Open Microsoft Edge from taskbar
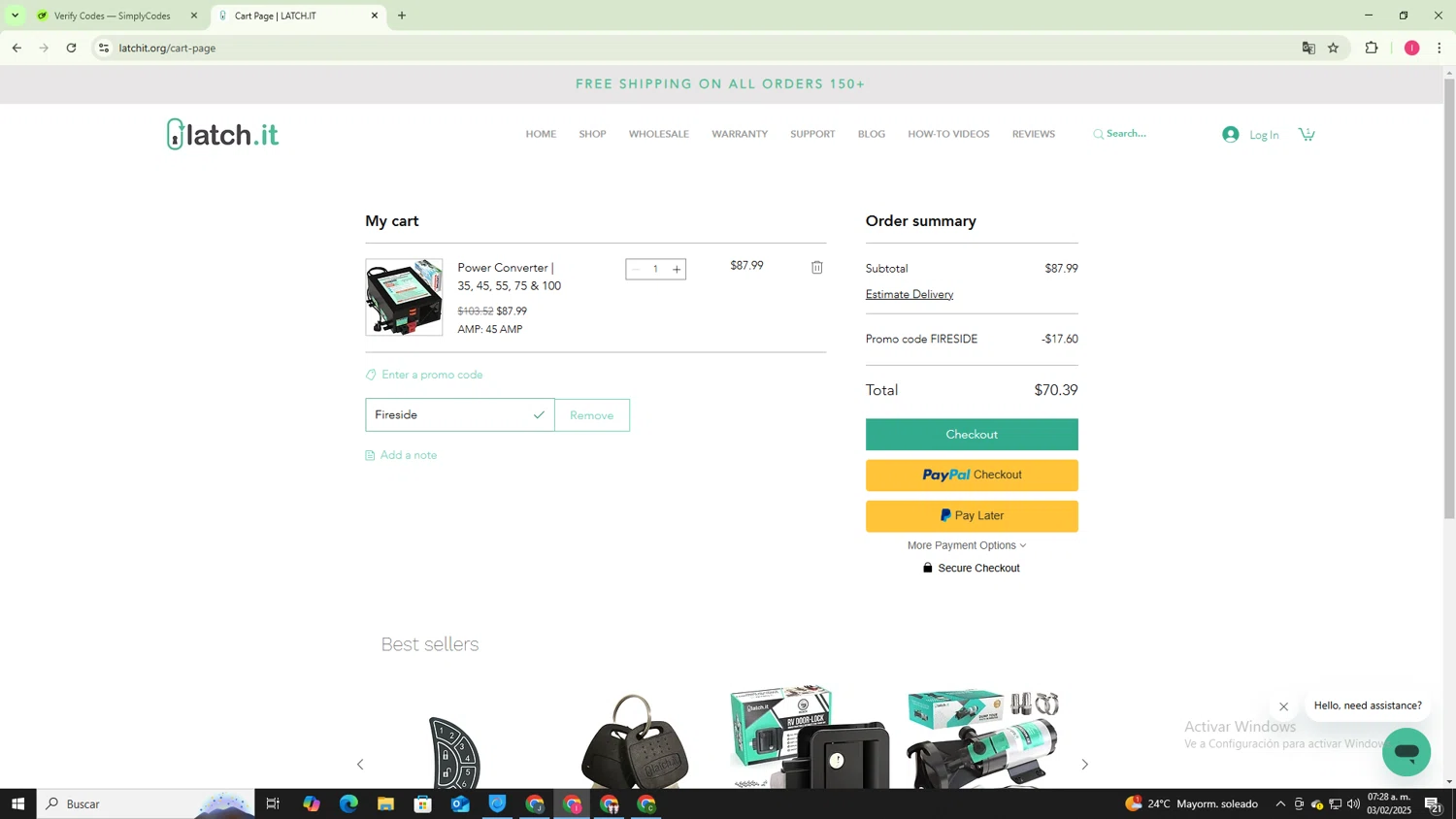The height and width of the screenshot is (819, 1456). [x=348, y=803]
